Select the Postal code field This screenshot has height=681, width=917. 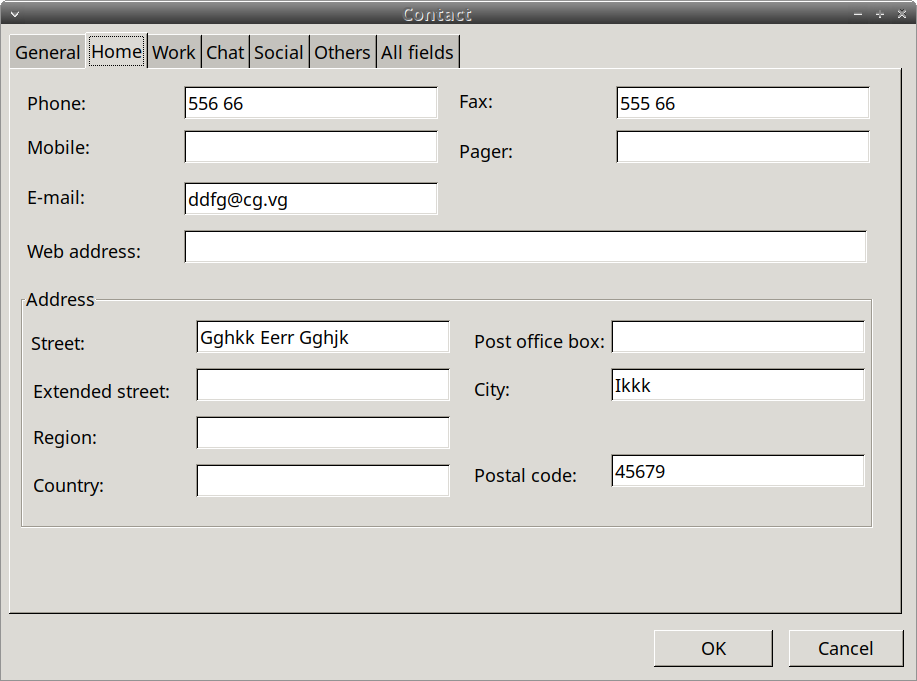738,471
